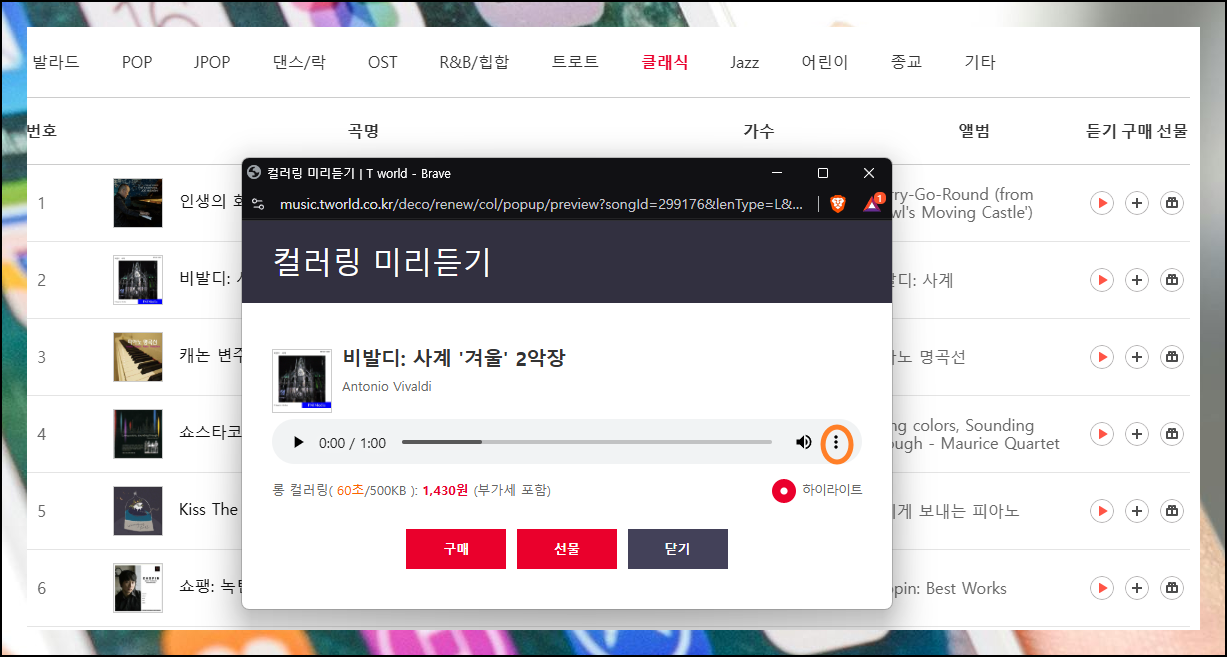Select the 하이라이트 radio option
This screenshot has width=1227, height=657.
tap(784, 491)
